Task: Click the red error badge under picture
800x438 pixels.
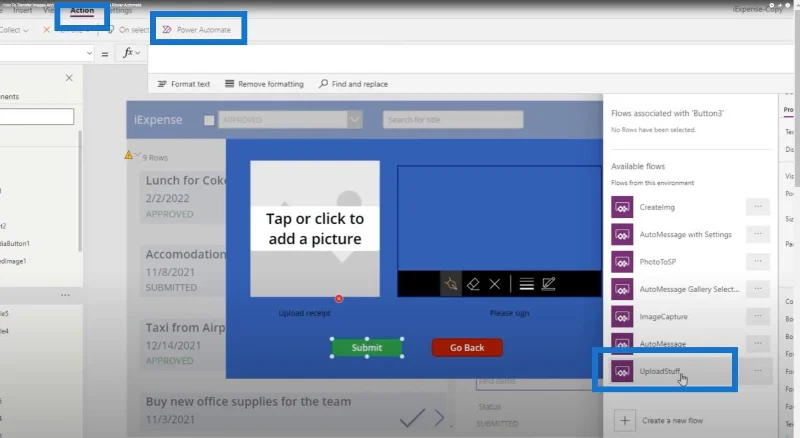Action: (x=339, y=299)
